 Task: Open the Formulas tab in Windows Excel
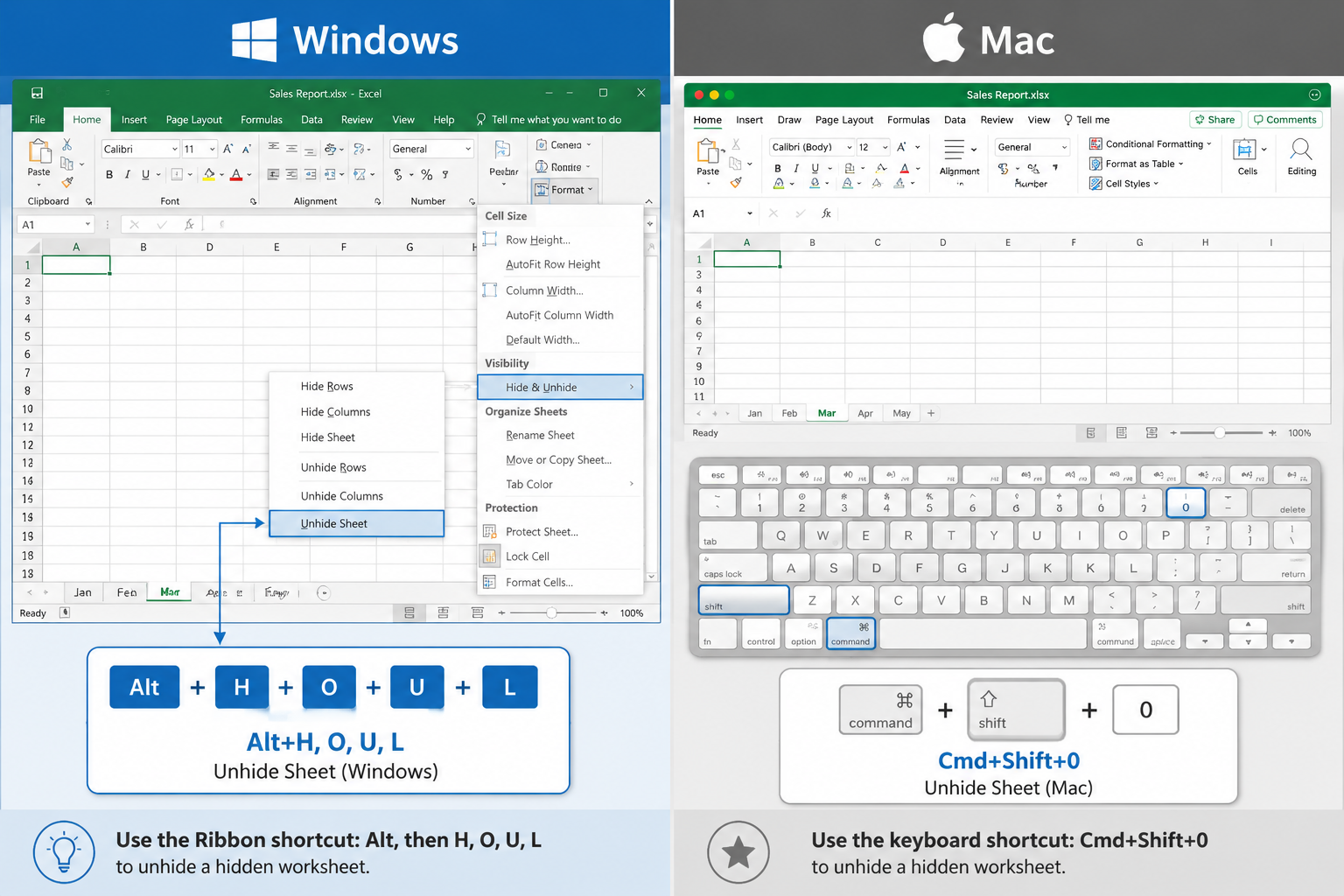pos(262,120)
